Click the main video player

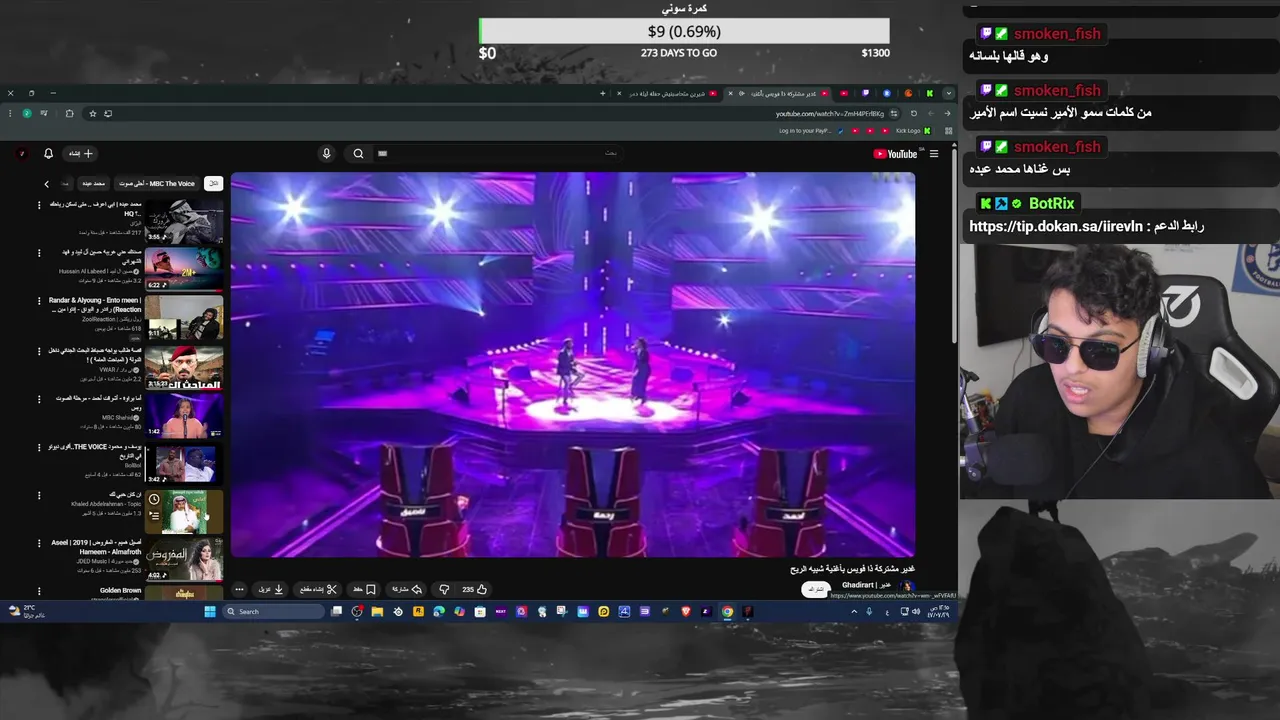pyautogui.click(x=573, y=365)
